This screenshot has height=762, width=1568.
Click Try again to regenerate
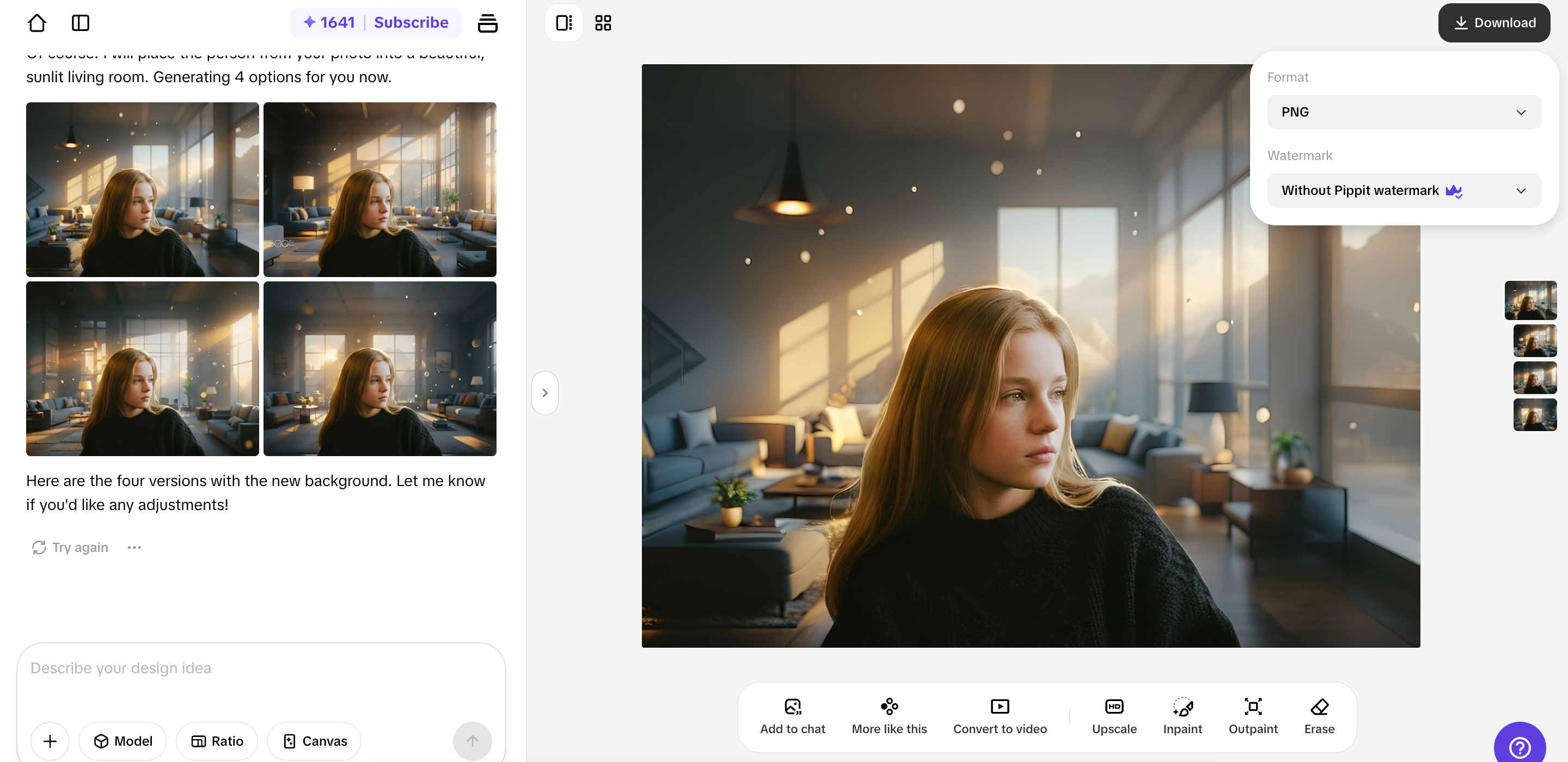(x=69, y=546)
